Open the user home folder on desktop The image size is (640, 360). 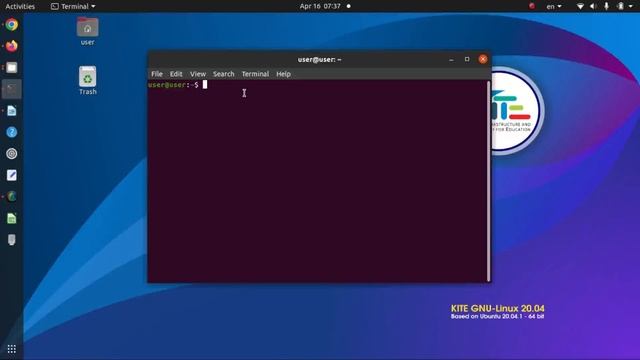point(87,31)
